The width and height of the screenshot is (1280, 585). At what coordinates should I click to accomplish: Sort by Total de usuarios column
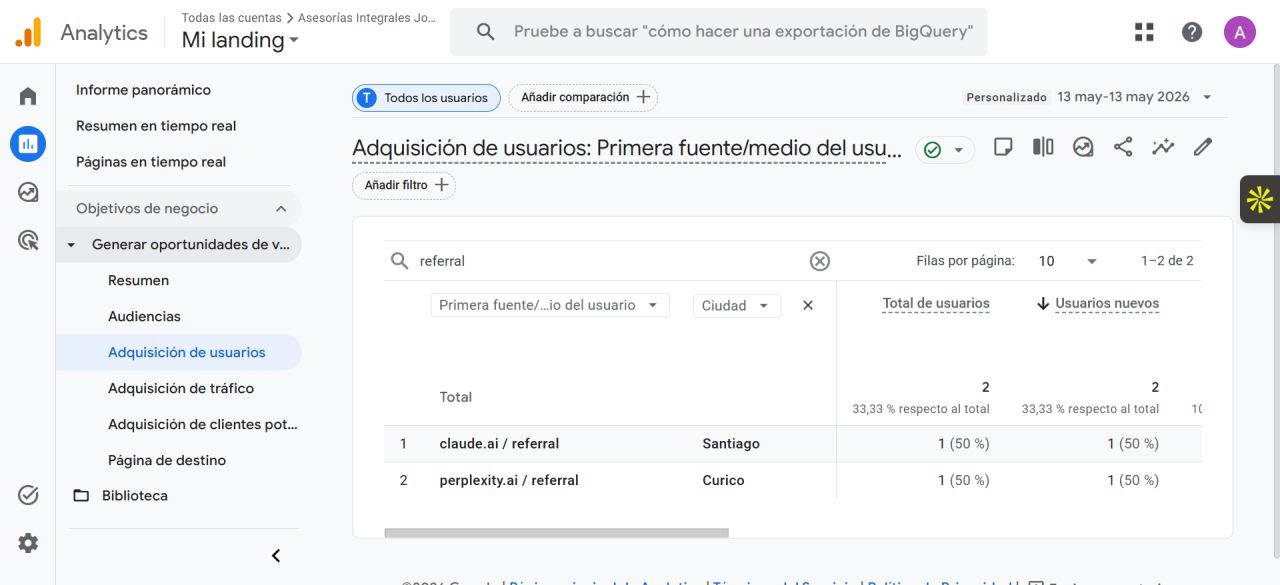point(936,303)
